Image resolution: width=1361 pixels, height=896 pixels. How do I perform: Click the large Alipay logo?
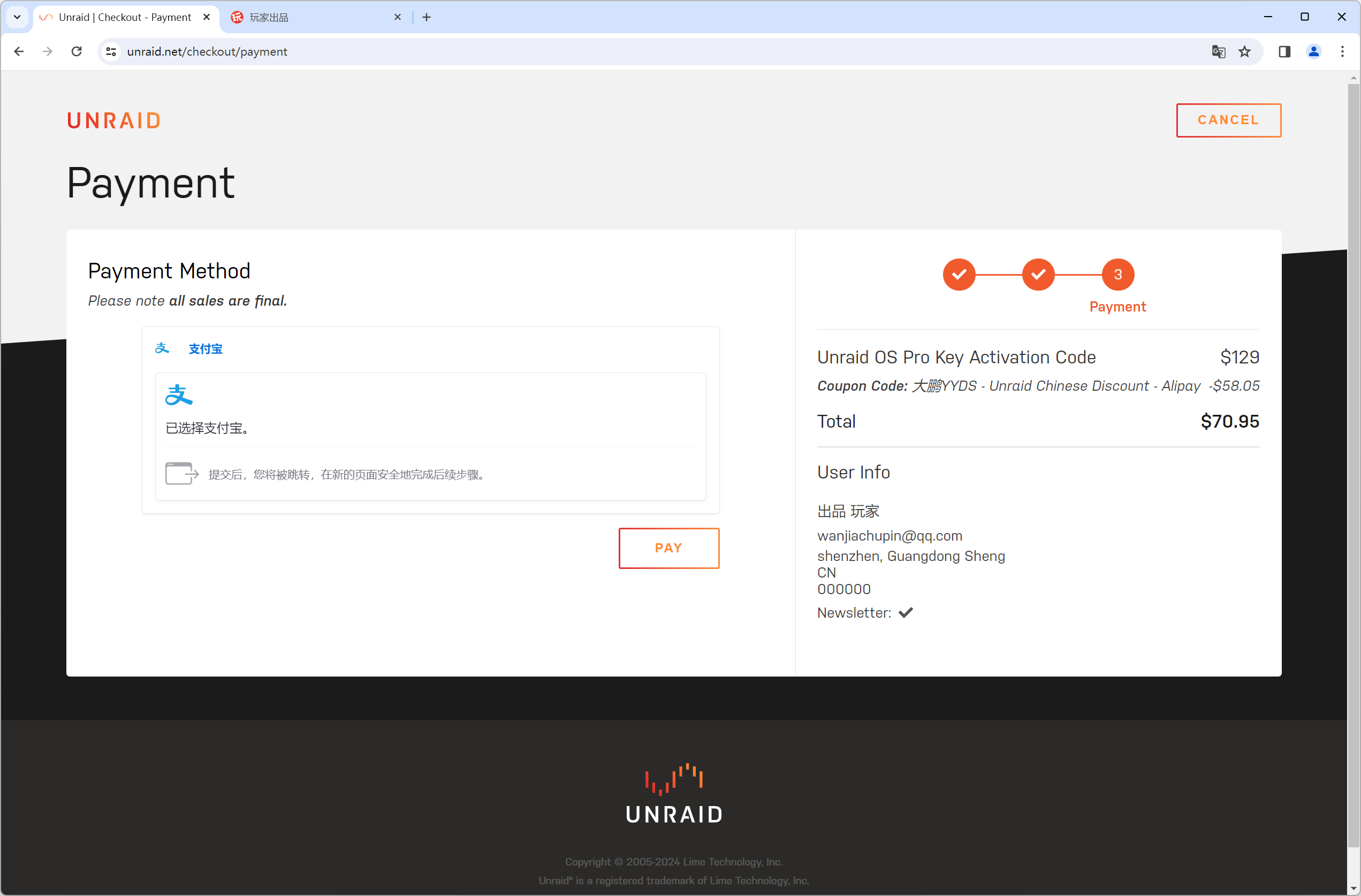[x=179, y=394]
